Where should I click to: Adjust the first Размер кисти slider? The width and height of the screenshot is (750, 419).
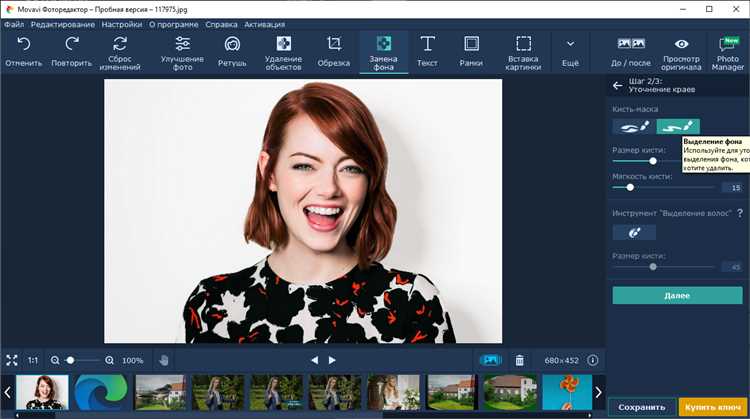pyautogui.click(x=653, y=161)
